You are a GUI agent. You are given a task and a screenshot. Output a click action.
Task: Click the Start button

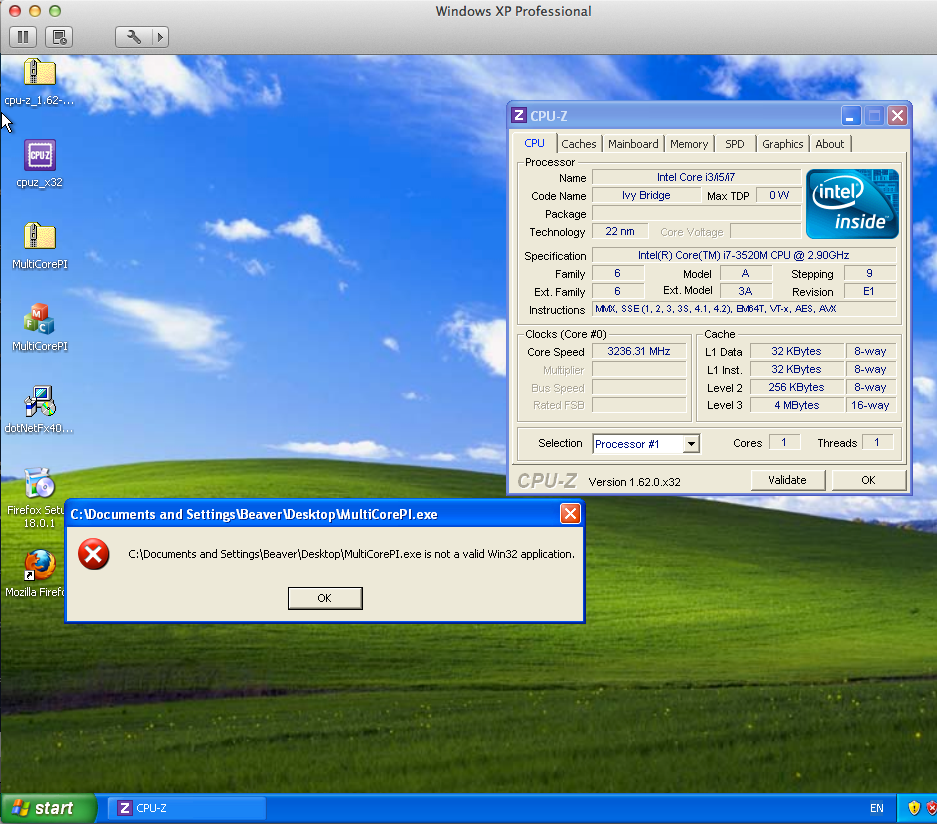tap(48, 808)
